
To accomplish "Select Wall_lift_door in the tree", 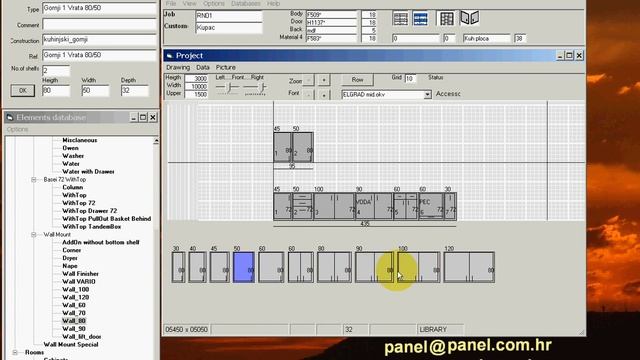I will tap(82, 337).
